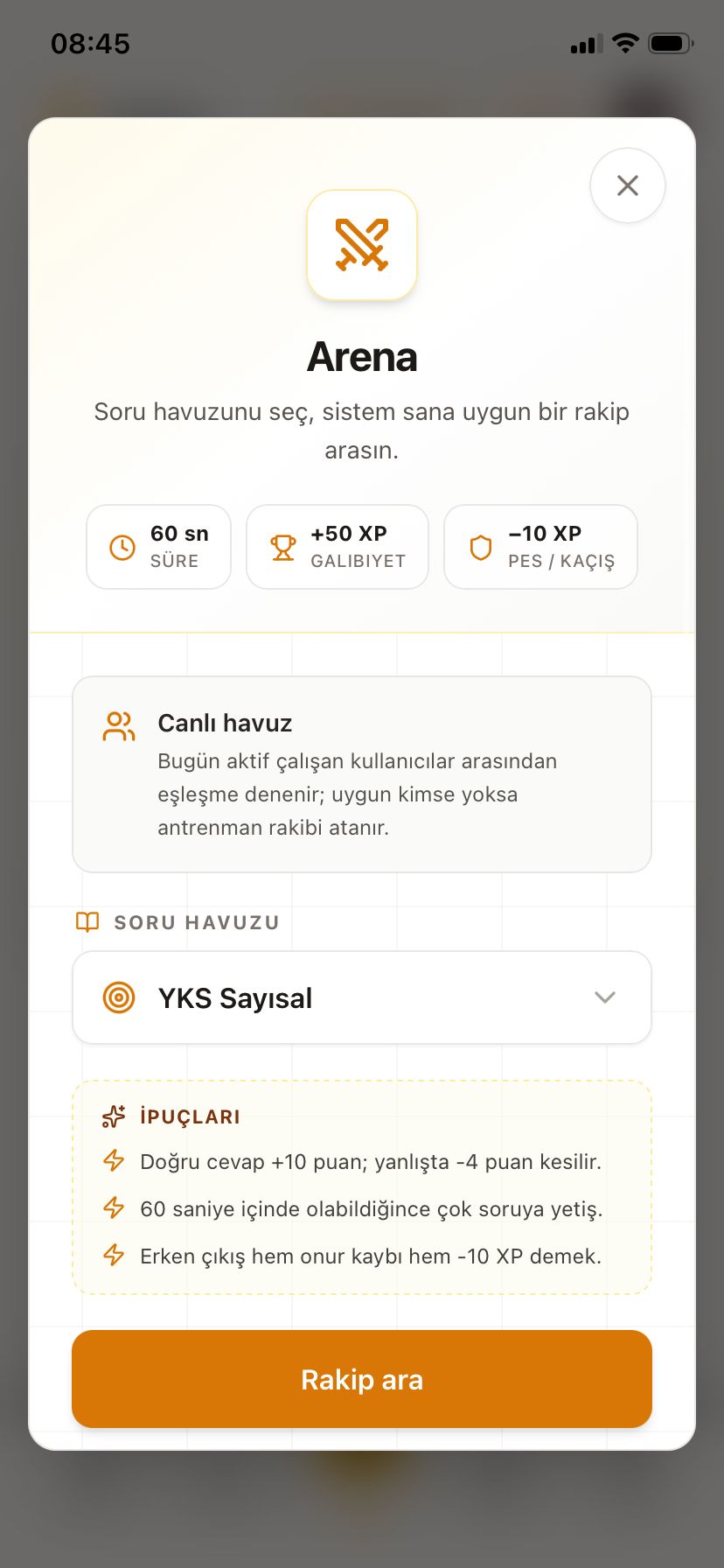Image resolution: width=724 pixels, height=1568 pixels.
Task: Tap the 60 sn SÜRE stat chip
Action: point(158,547)
